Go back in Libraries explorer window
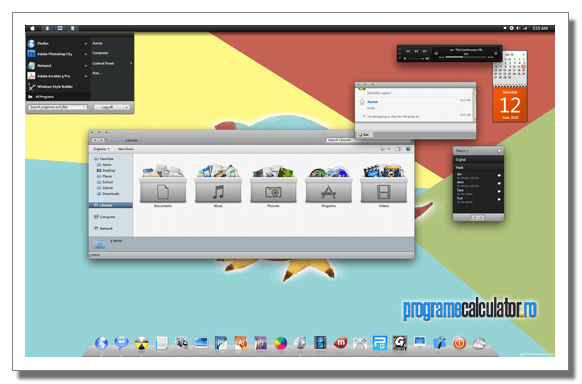 point(95,140)
